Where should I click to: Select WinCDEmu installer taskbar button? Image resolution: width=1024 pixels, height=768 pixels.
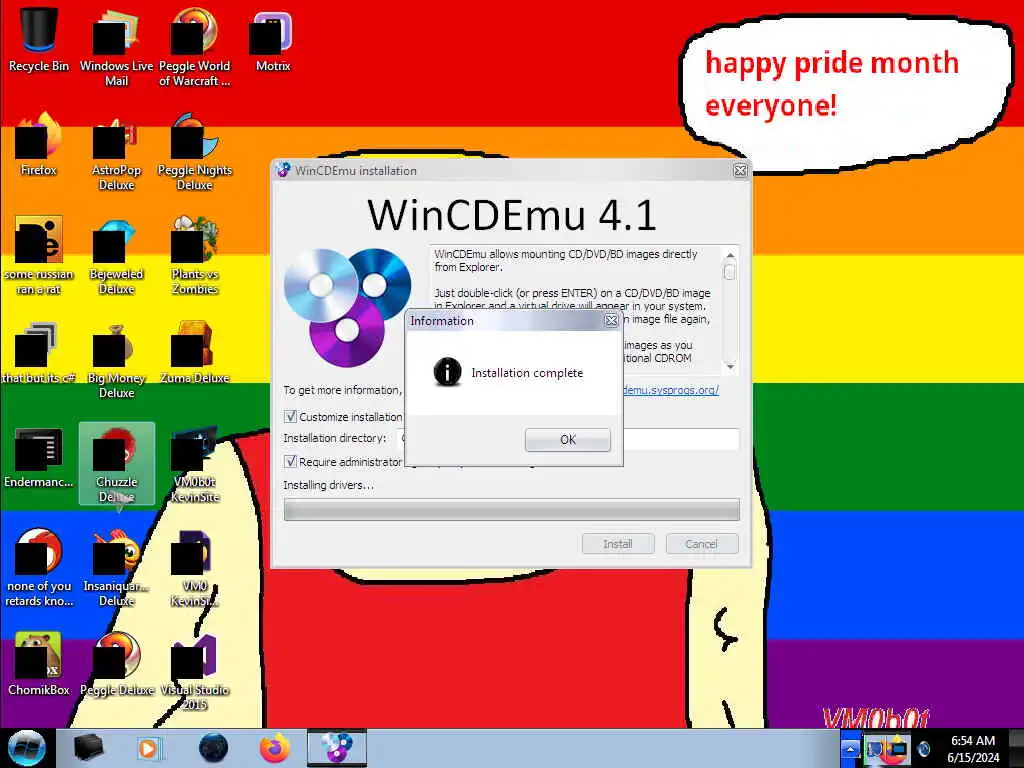click(337, 748)
